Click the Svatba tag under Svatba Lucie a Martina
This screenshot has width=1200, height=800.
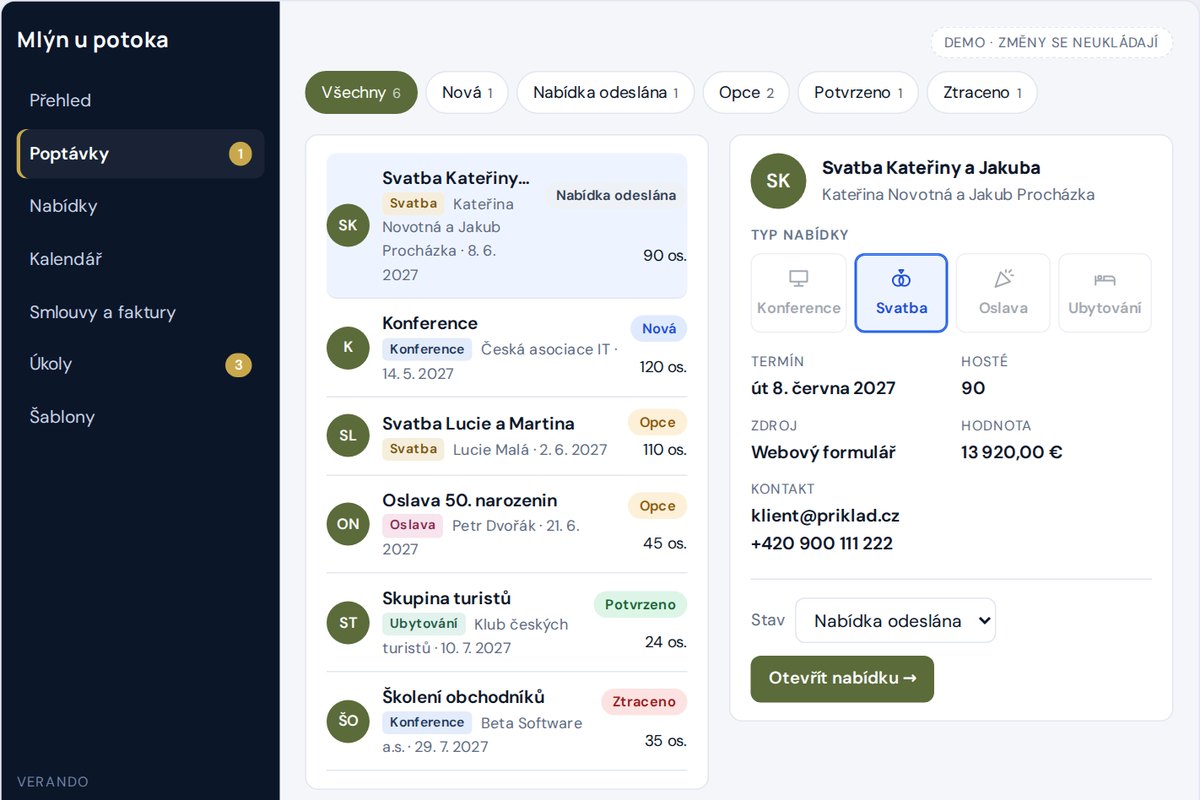click(x=413, y=449)
